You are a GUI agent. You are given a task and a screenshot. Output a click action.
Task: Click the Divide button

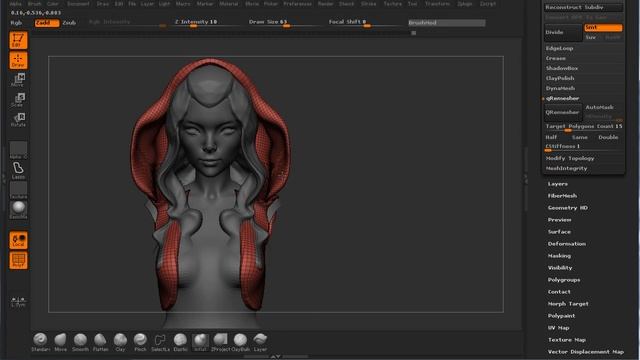(x=563, y=32)
